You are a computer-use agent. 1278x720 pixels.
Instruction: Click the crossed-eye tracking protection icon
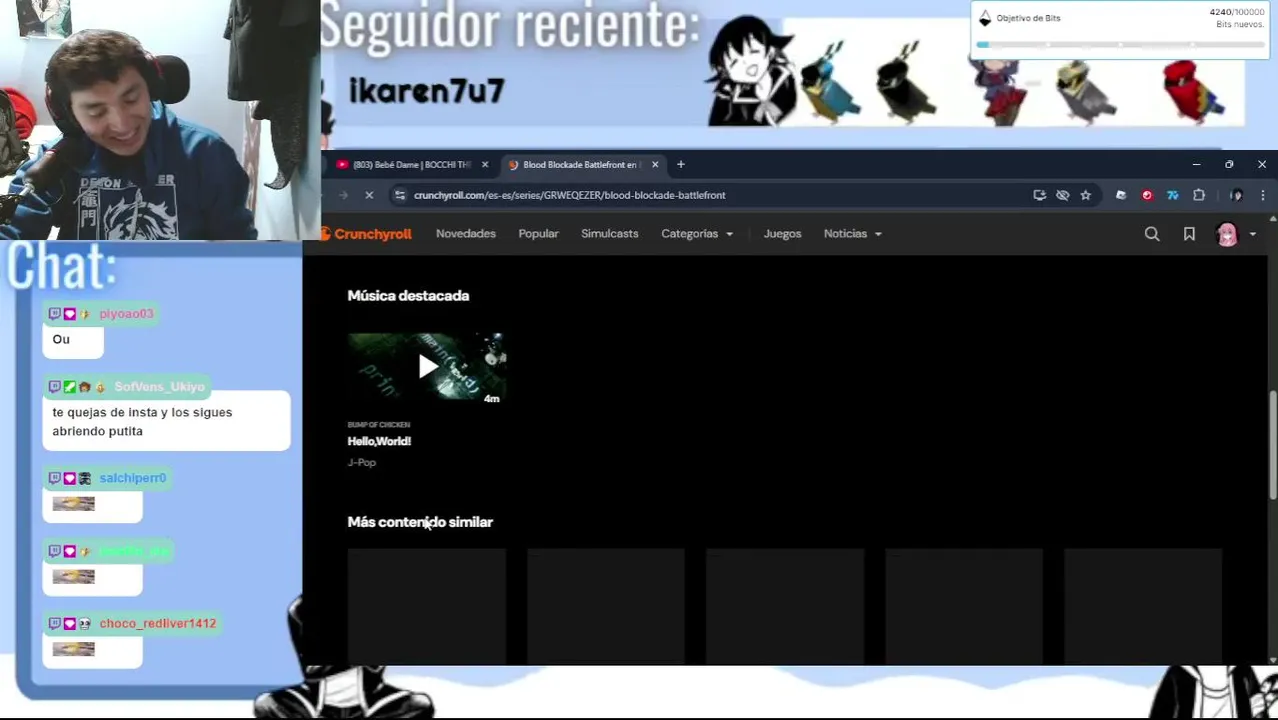pos(1063,195)
